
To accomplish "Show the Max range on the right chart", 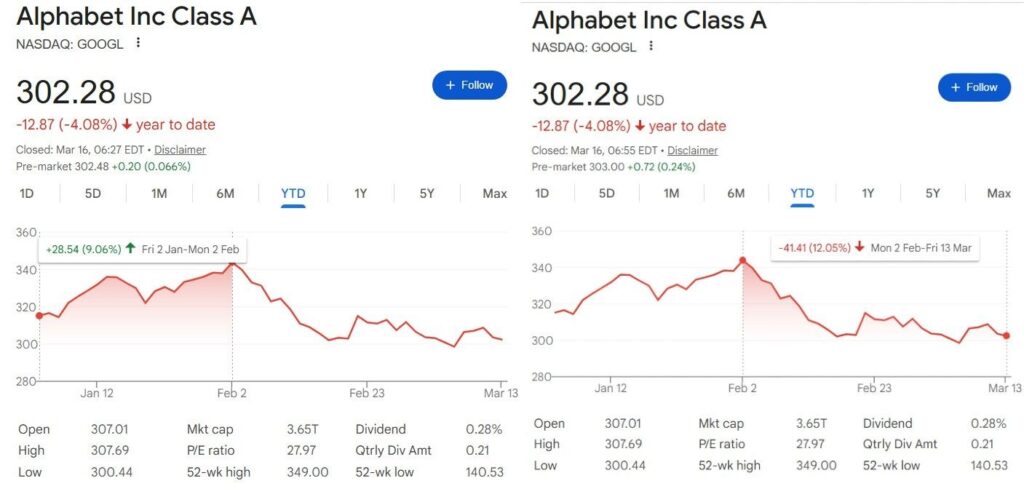I will pos(999,193).
